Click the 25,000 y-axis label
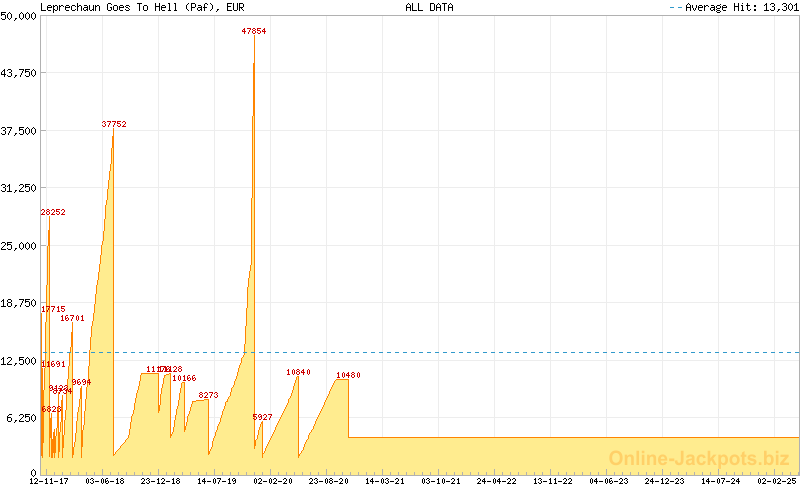The width and height of the screenshot is (800, 490). [20, 245]
